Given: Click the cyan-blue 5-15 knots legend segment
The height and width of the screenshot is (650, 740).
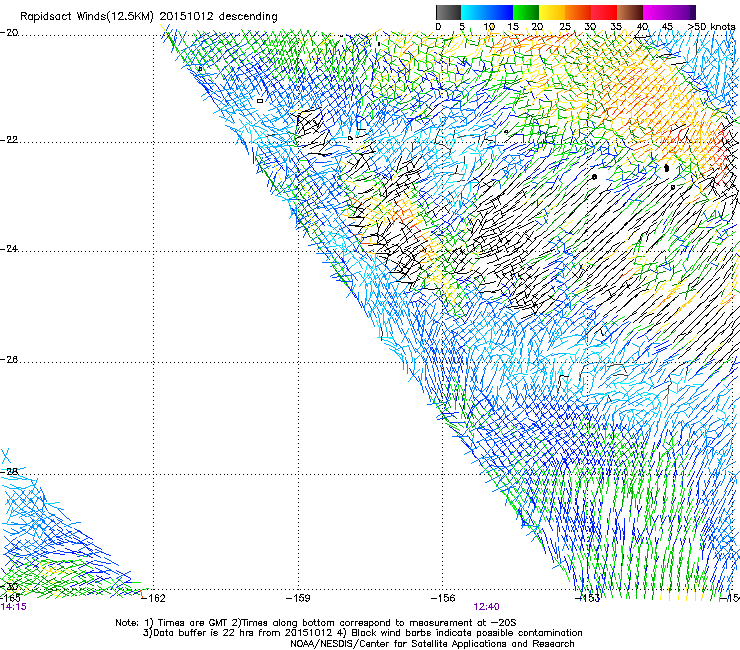Looking at the screenshot, I should [487, 12].
